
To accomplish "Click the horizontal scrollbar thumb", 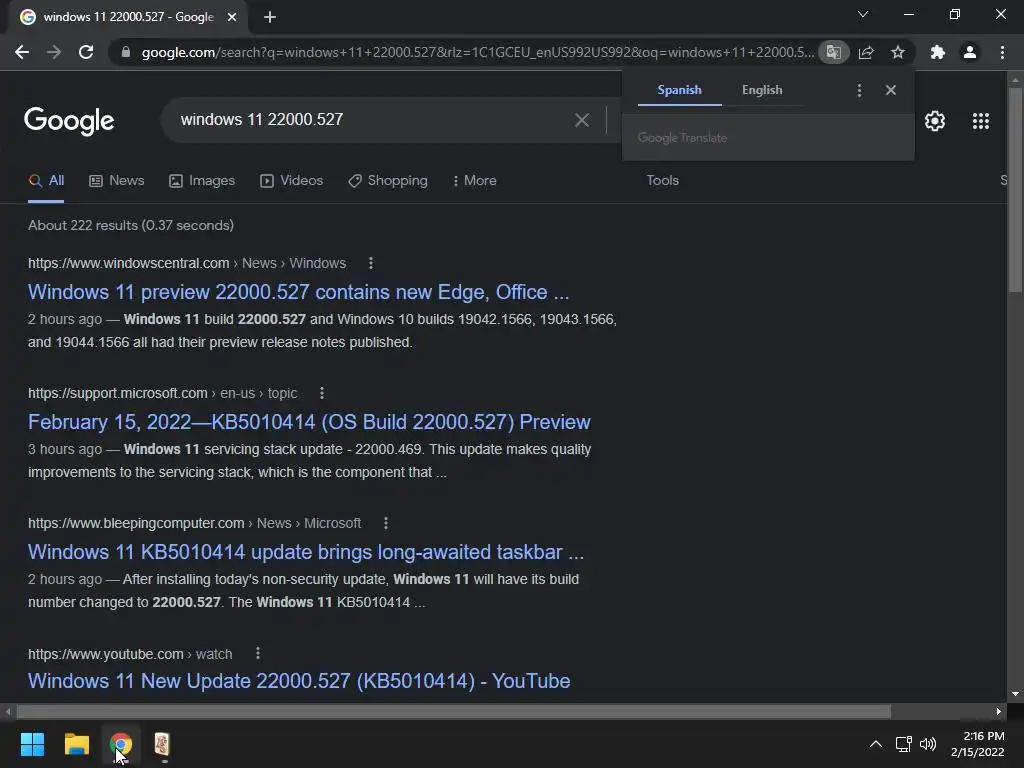I will pyautogui.click(x=454, y=711).
